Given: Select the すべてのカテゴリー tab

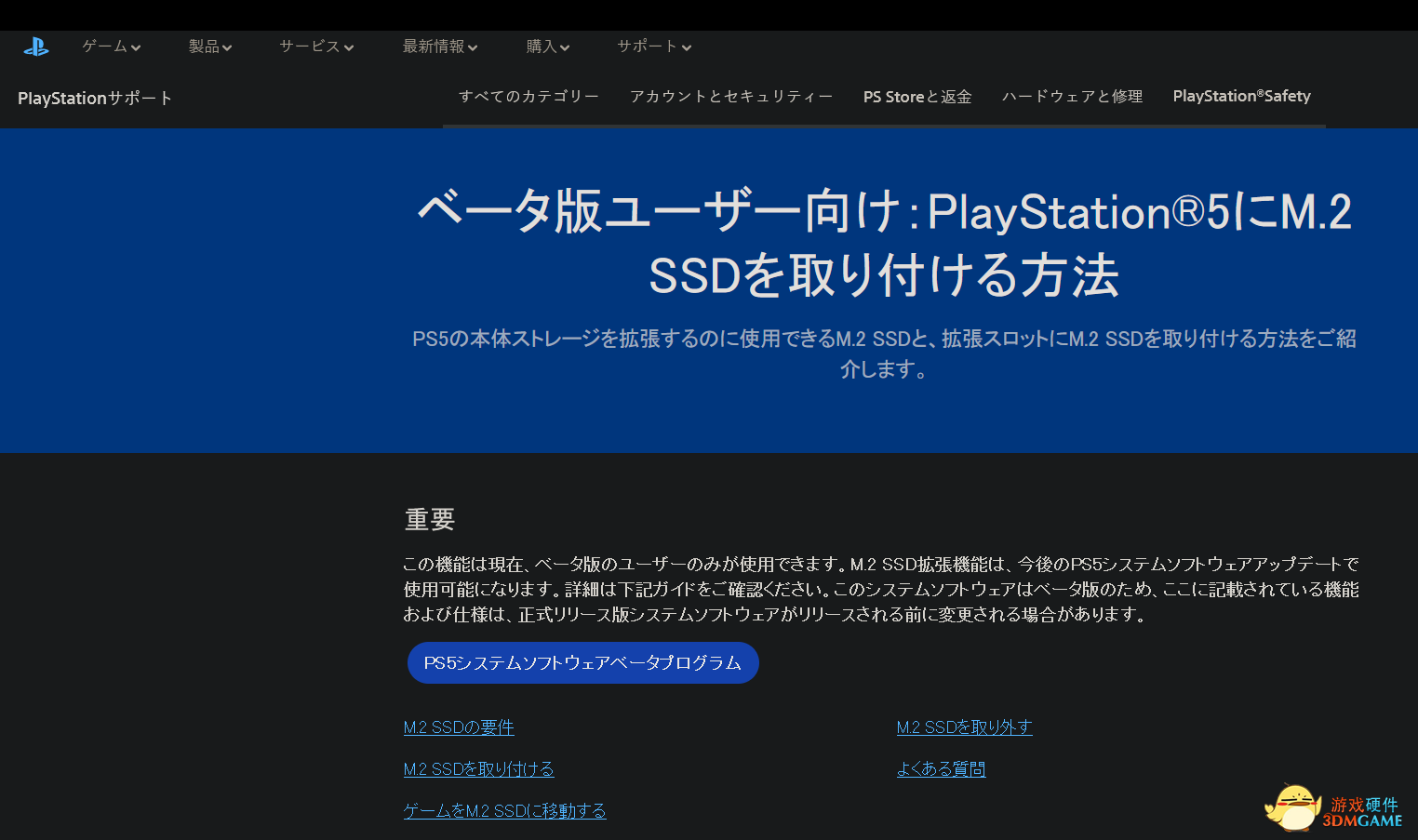Looking at the screenshot, I should (x=528, y=97).
